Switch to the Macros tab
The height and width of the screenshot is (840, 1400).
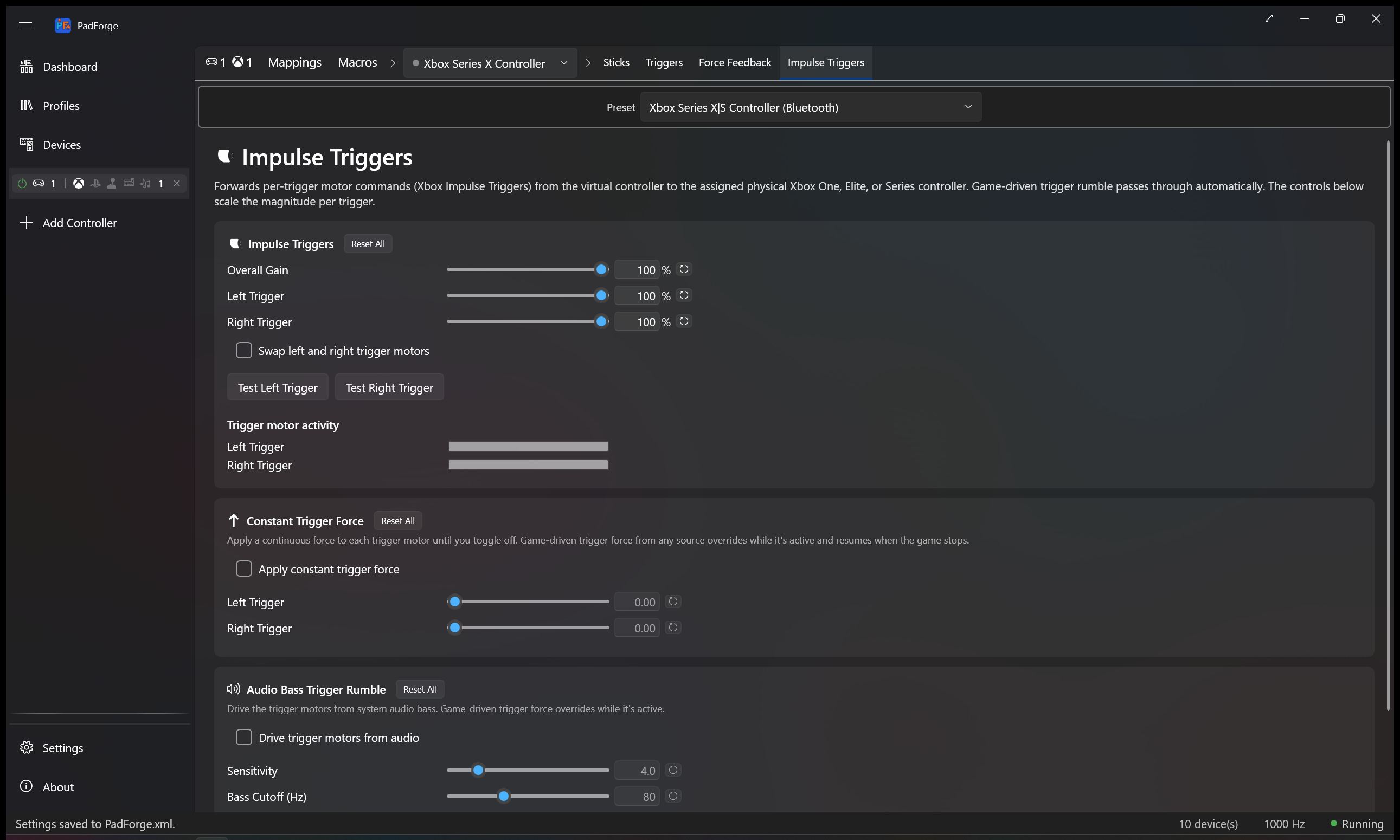click(x=357, y=62)
